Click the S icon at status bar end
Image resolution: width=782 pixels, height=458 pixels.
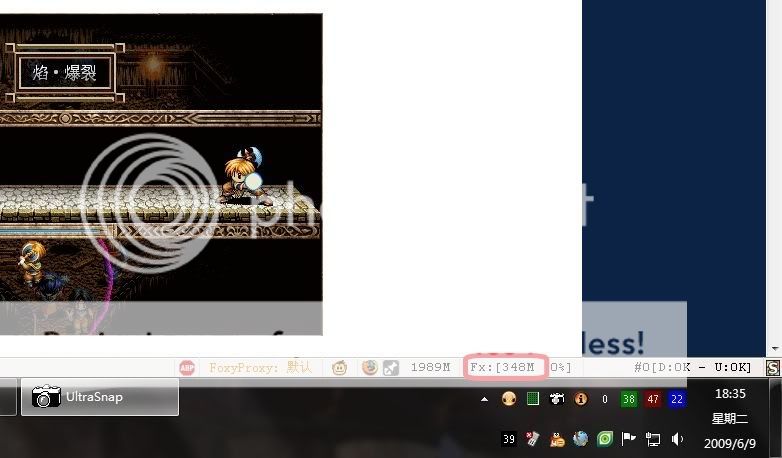click(x=773, y=368)
